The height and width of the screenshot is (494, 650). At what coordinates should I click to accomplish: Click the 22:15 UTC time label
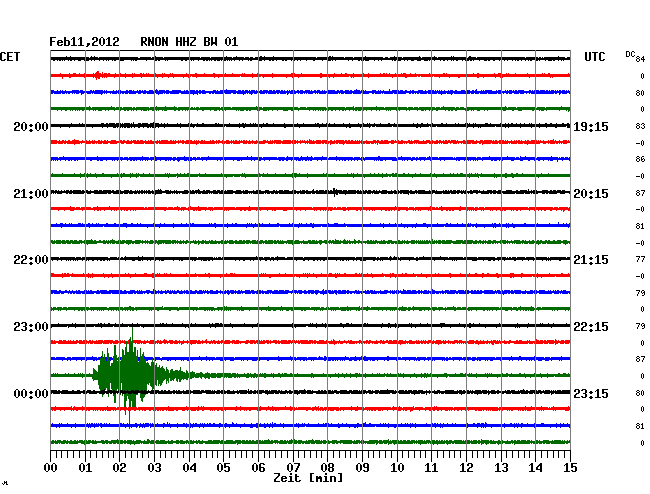[591, 327]
